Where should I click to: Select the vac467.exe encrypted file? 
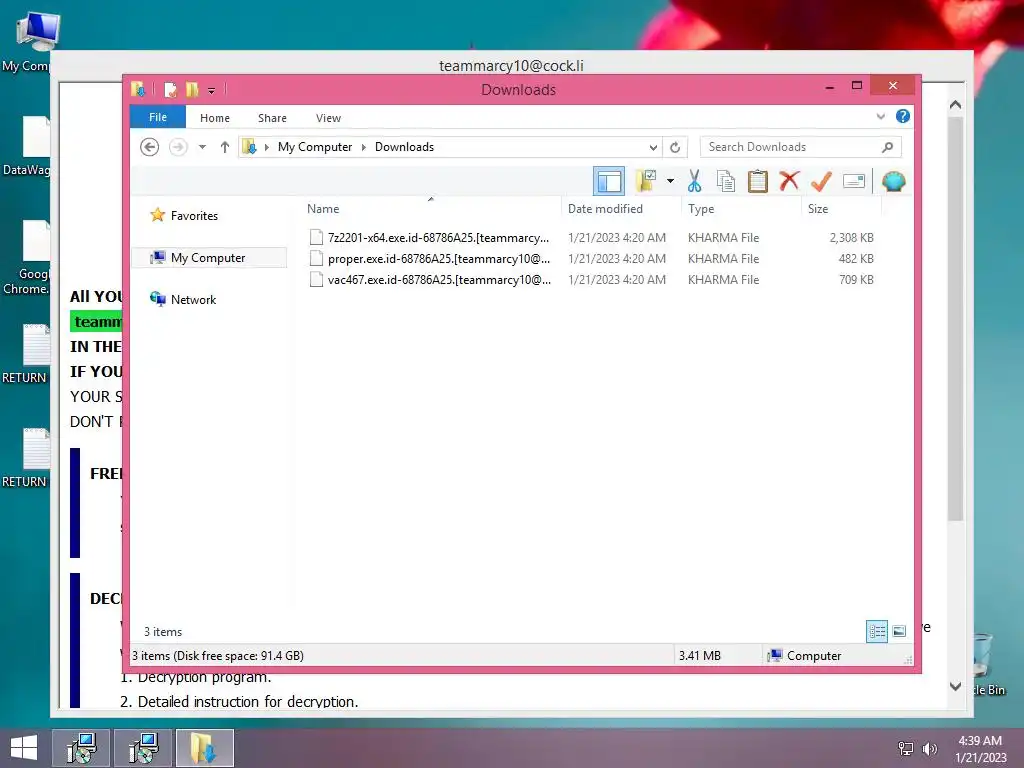(x=429, y=280)
